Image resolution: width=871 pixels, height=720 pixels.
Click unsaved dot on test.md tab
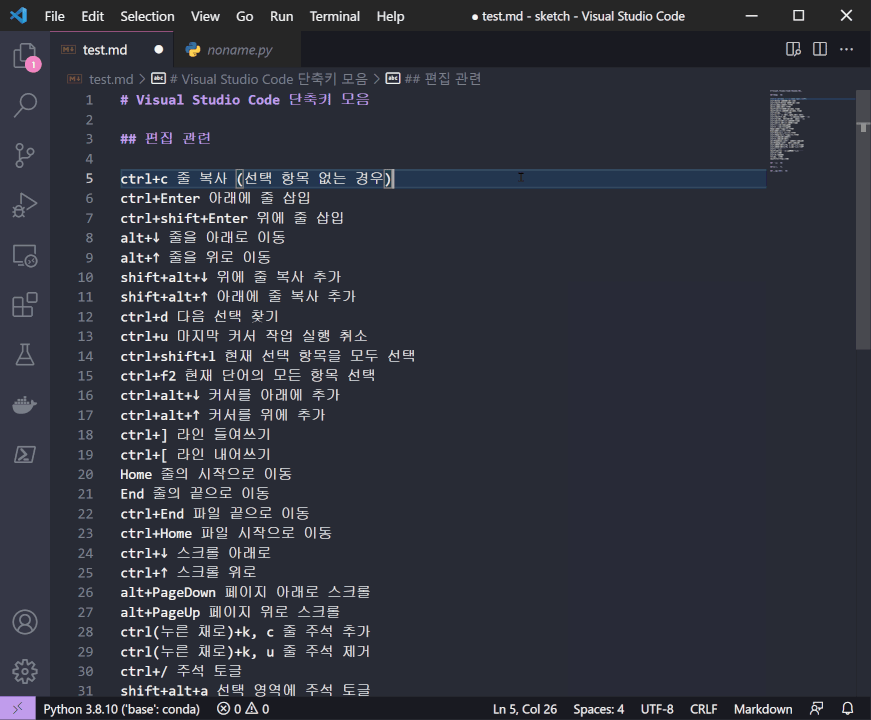click(x=159, y=49)
